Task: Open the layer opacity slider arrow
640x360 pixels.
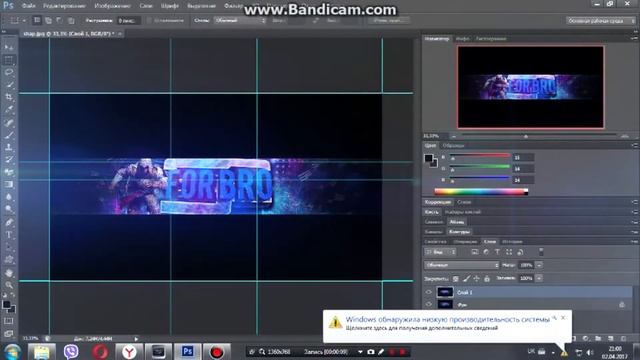Action: [539, 265]
